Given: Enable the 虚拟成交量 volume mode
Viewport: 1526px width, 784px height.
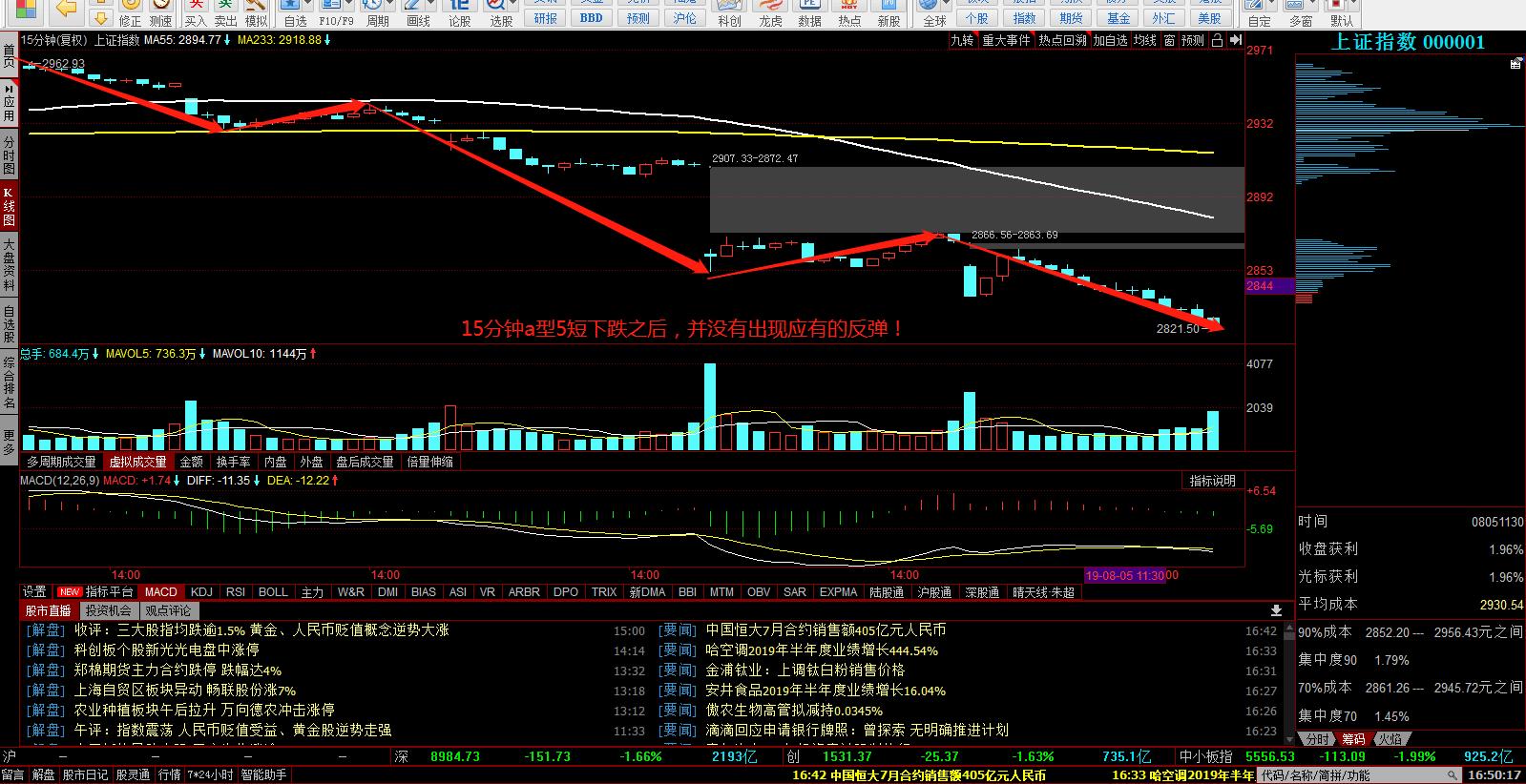Looking at the screenshot, I should [137, 462].
